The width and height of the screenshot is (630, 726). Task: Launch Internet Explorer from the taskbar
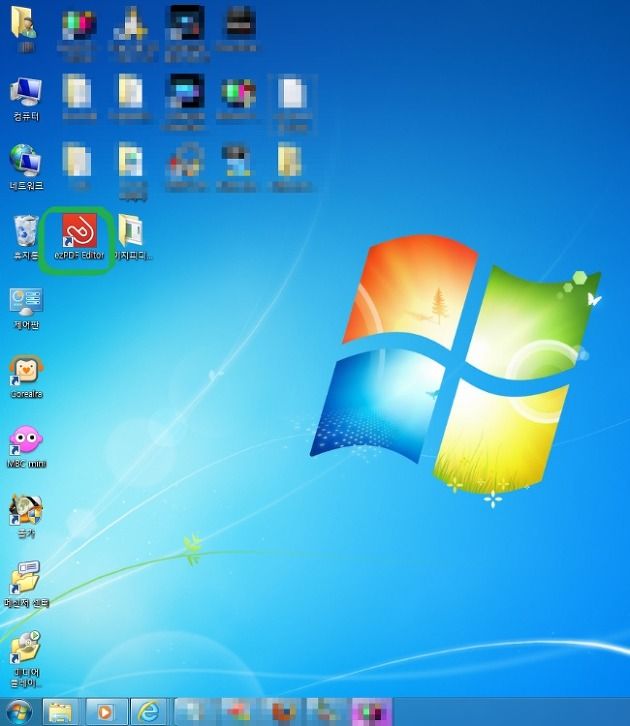tap(149, 712)
